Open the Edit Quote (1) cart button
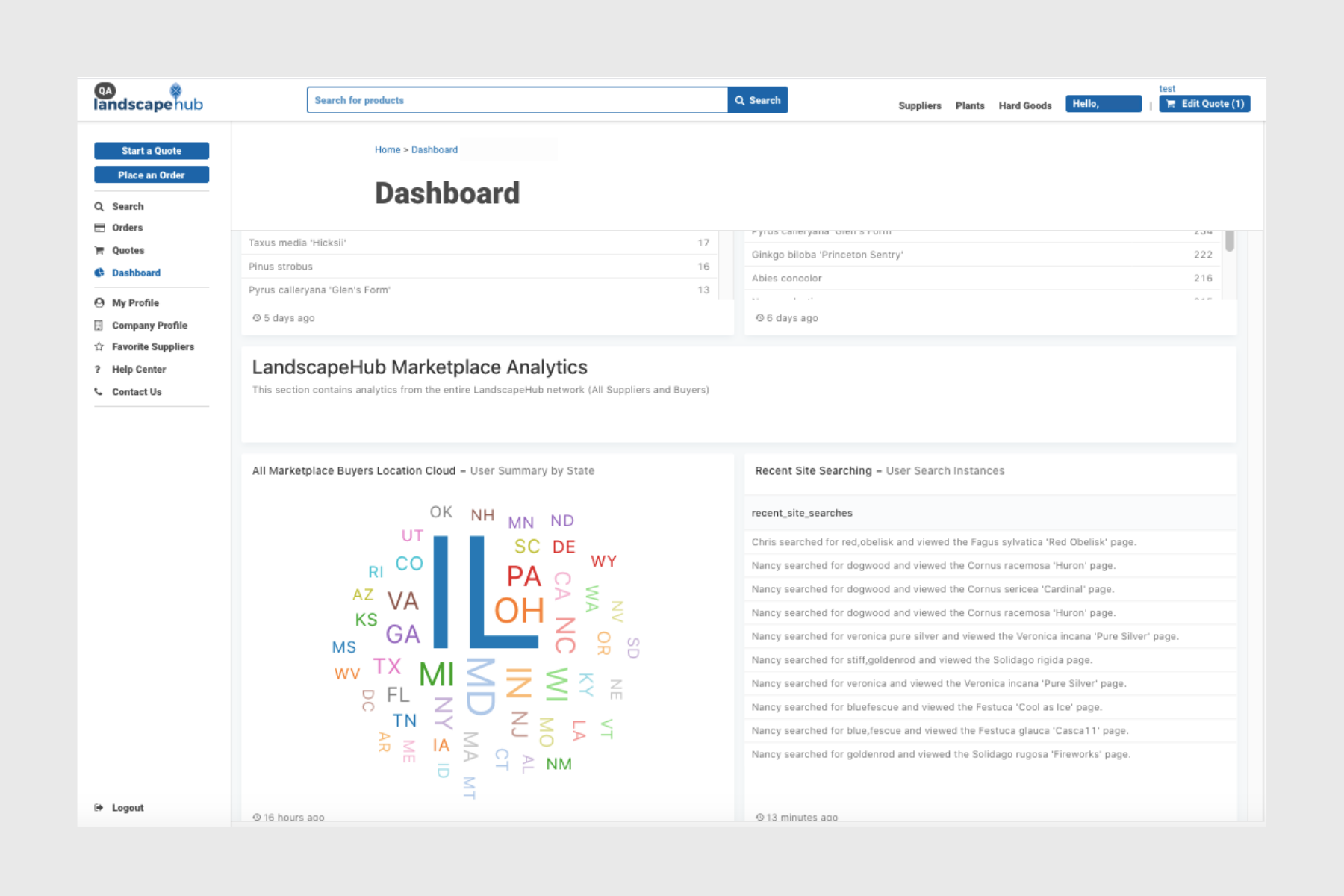Viewport: 1344px width, 896px height. 1204,104
